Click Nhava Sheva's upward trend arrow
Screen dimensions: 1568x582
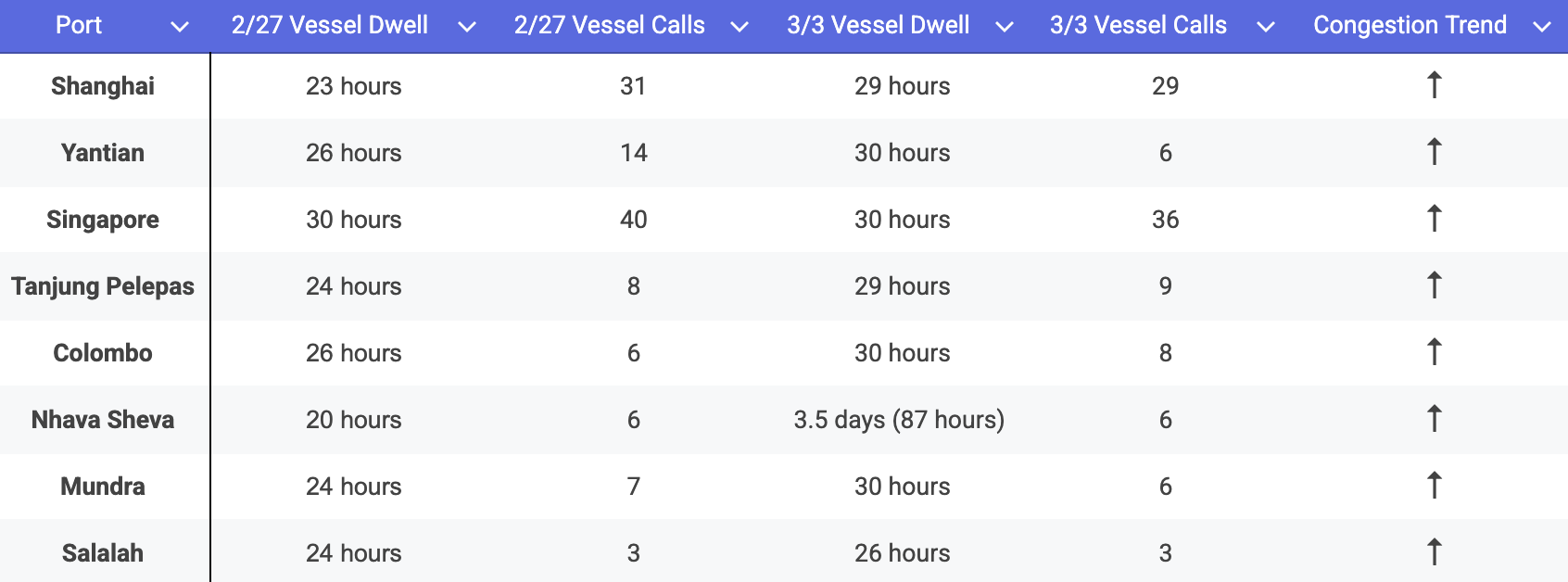pyautogui.click(x=1434, y=419)
